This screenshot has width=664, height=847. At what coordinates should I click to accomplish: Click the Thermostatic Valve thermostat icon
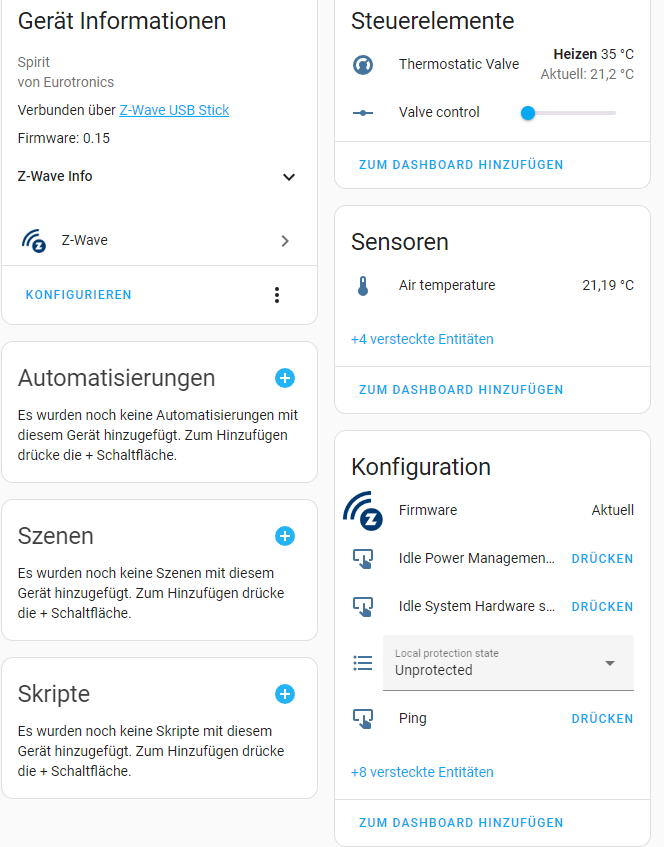click(x=363, y=65)
